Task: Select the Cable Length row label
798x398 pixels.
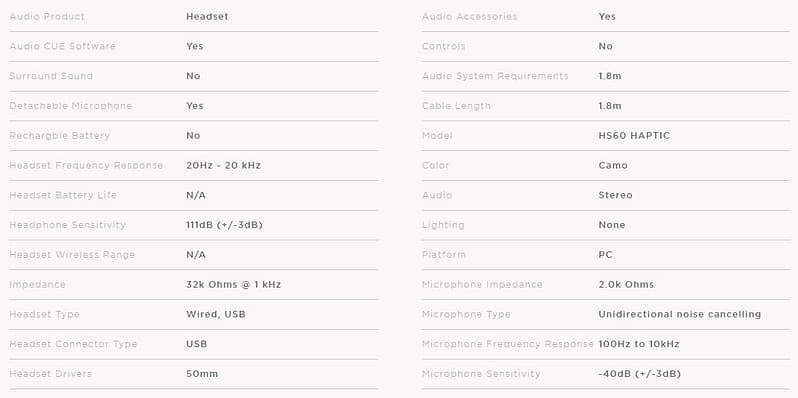Action: (456, 106)
